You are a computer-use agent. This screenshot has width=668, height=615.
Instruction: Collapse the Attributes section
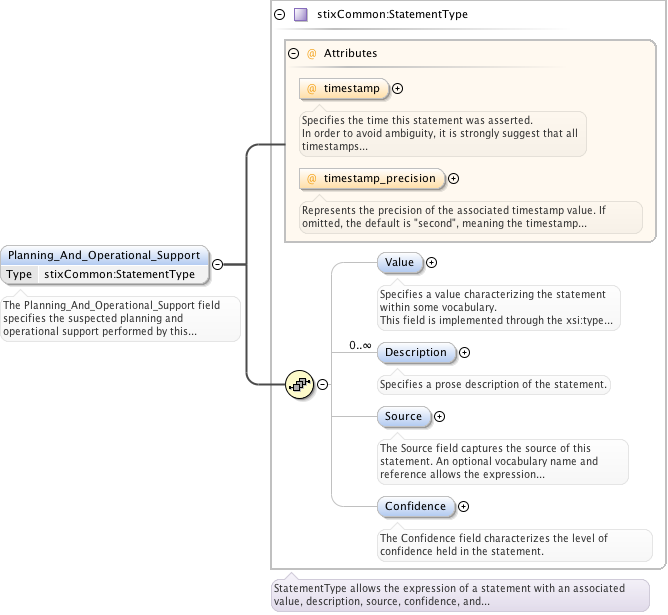(293, 53)
